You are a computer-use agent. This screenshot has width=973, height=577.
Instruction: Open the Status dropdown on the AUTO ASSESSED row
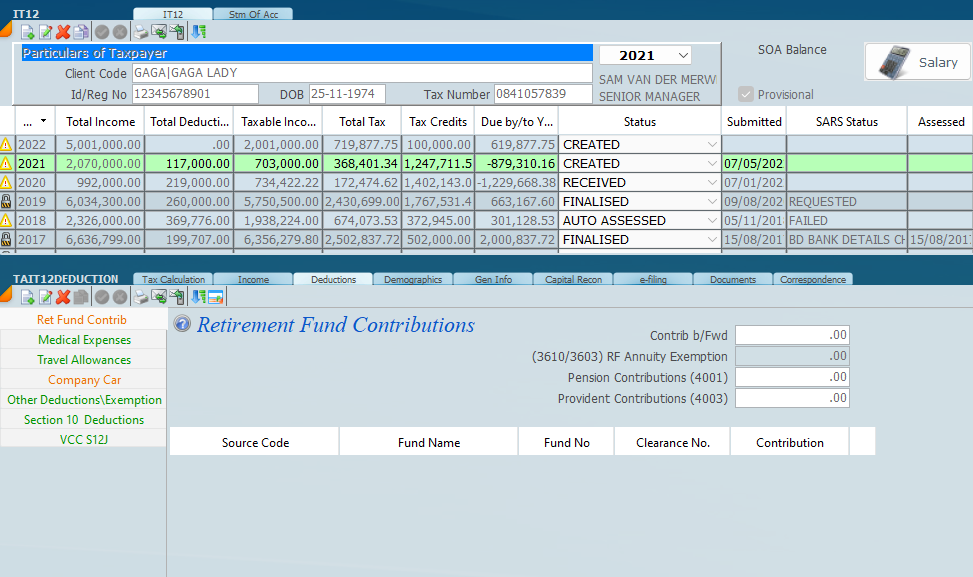[x=712, y=221]
